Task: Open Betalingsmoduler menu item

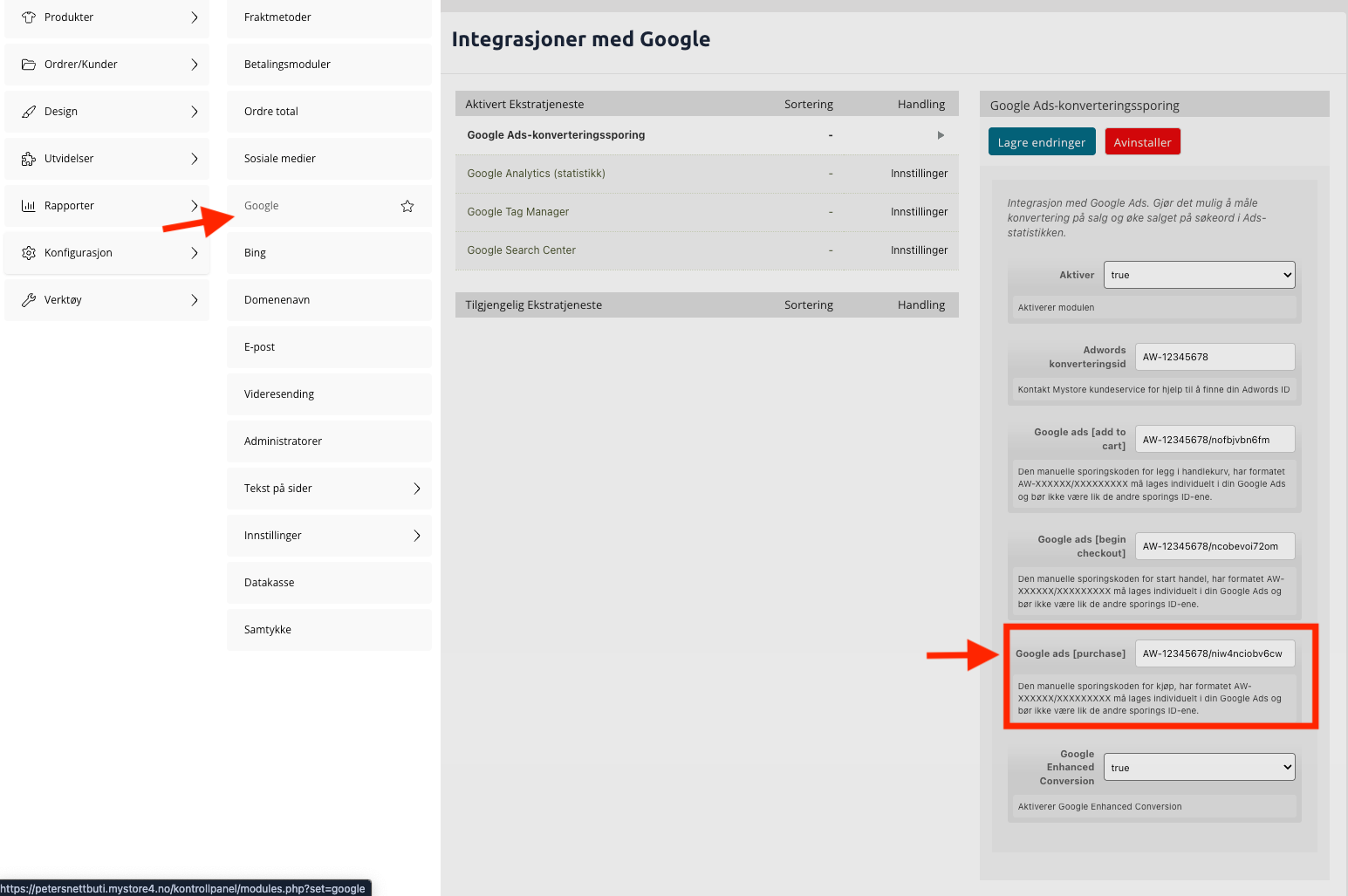Action: pyautogui.click(x=329, y=65)
